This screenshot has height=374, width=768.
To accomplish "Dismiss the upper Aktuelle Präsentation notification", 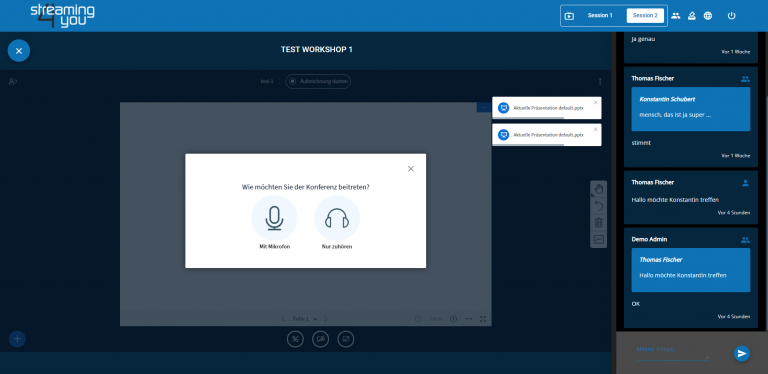I will pyautogui.click(x=596, y=102).
